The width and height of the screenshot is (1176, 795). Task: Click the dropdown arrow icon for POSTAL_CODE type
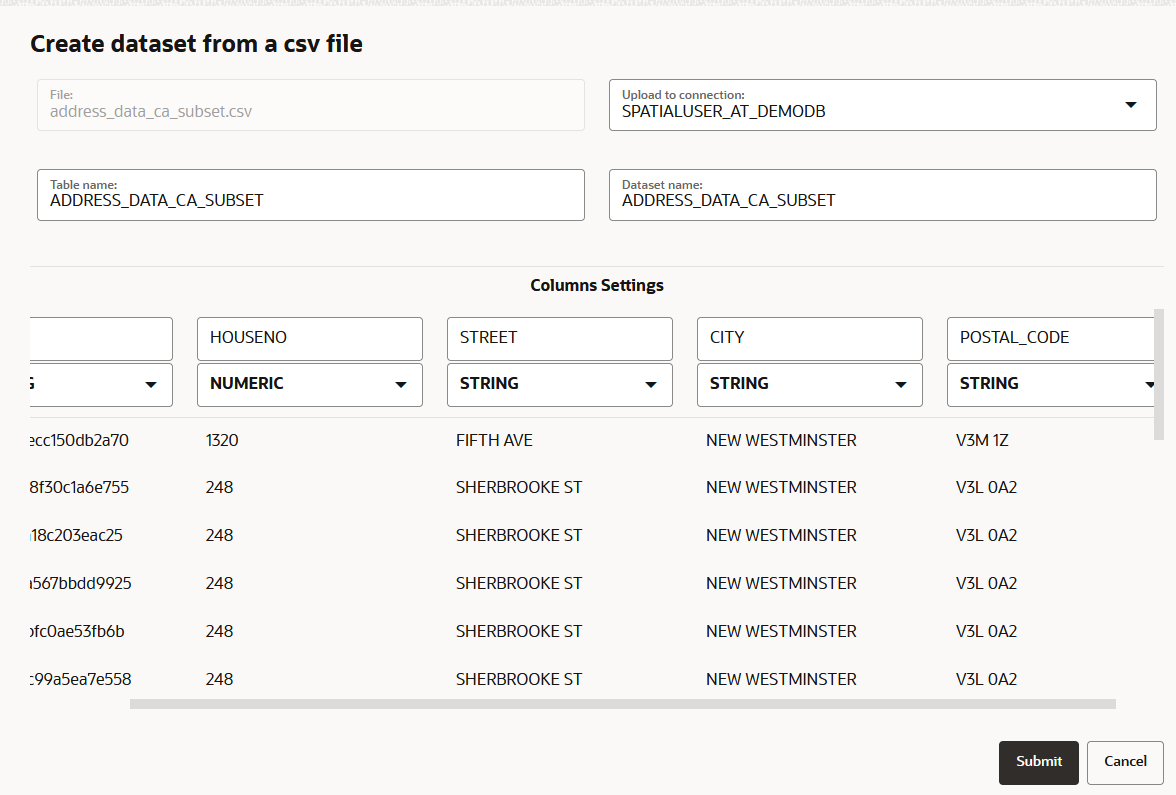pyautogui.click(x=1148, y=384)
